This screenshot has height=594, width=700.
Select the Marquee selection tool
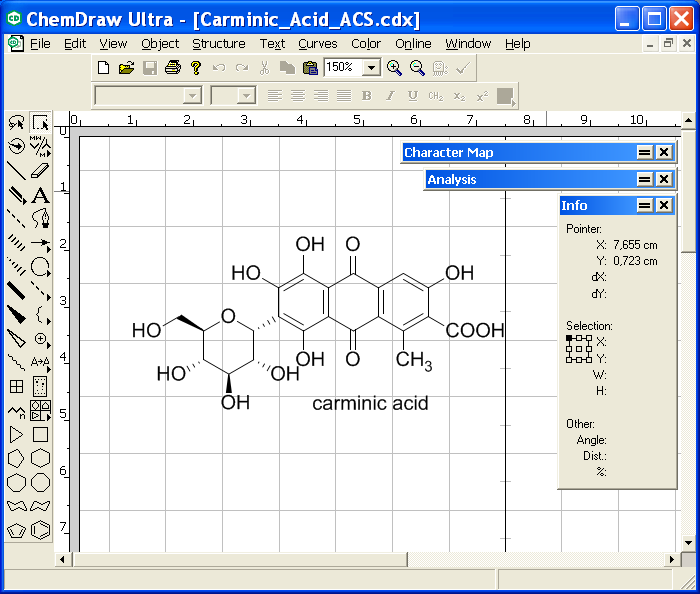coord(40,122)
